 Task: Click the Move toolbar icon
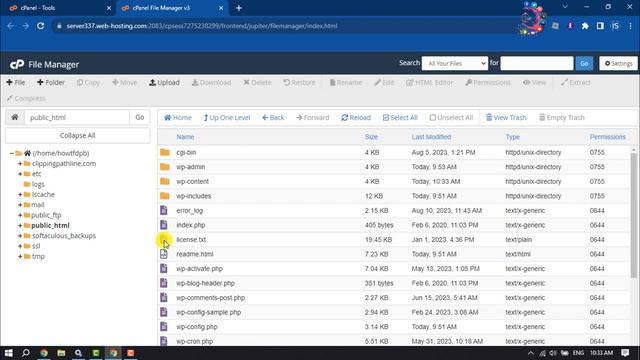coord(124,82)
